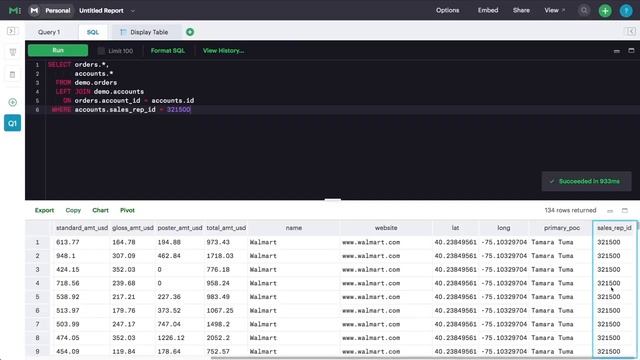Select the sales_rep_id column header
This screenshot has height=360, width=640.
click(614, 228)
